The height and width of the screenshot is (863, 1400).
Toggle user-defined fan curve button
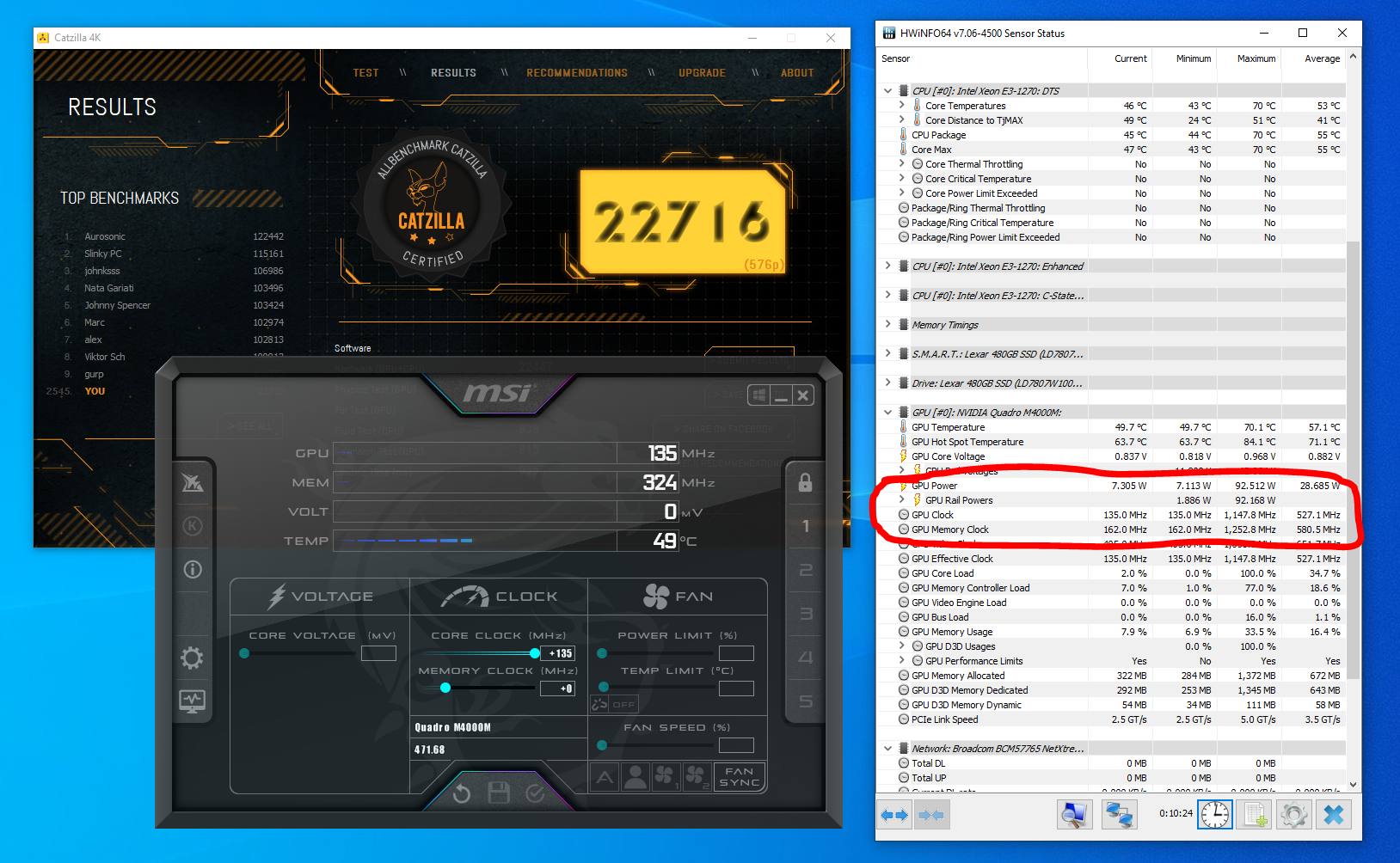click(636, 777)
